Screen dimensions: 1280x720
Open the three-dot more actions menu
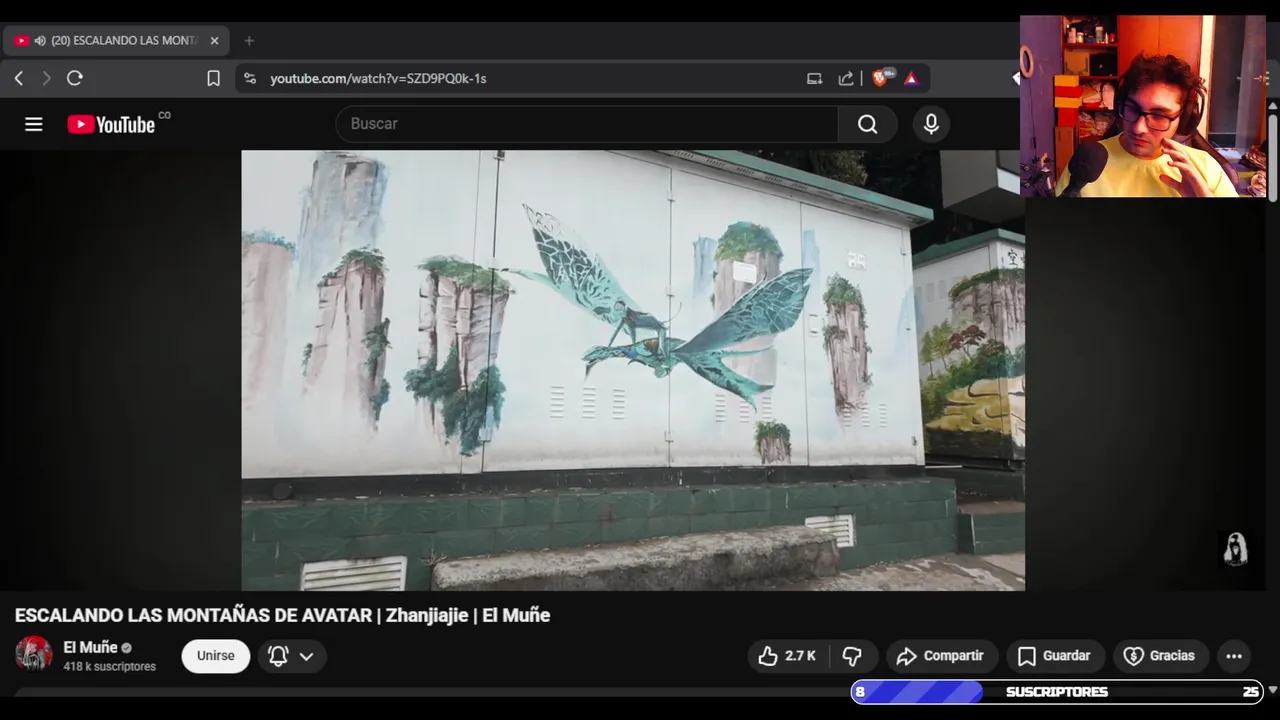click(1234, 656)
